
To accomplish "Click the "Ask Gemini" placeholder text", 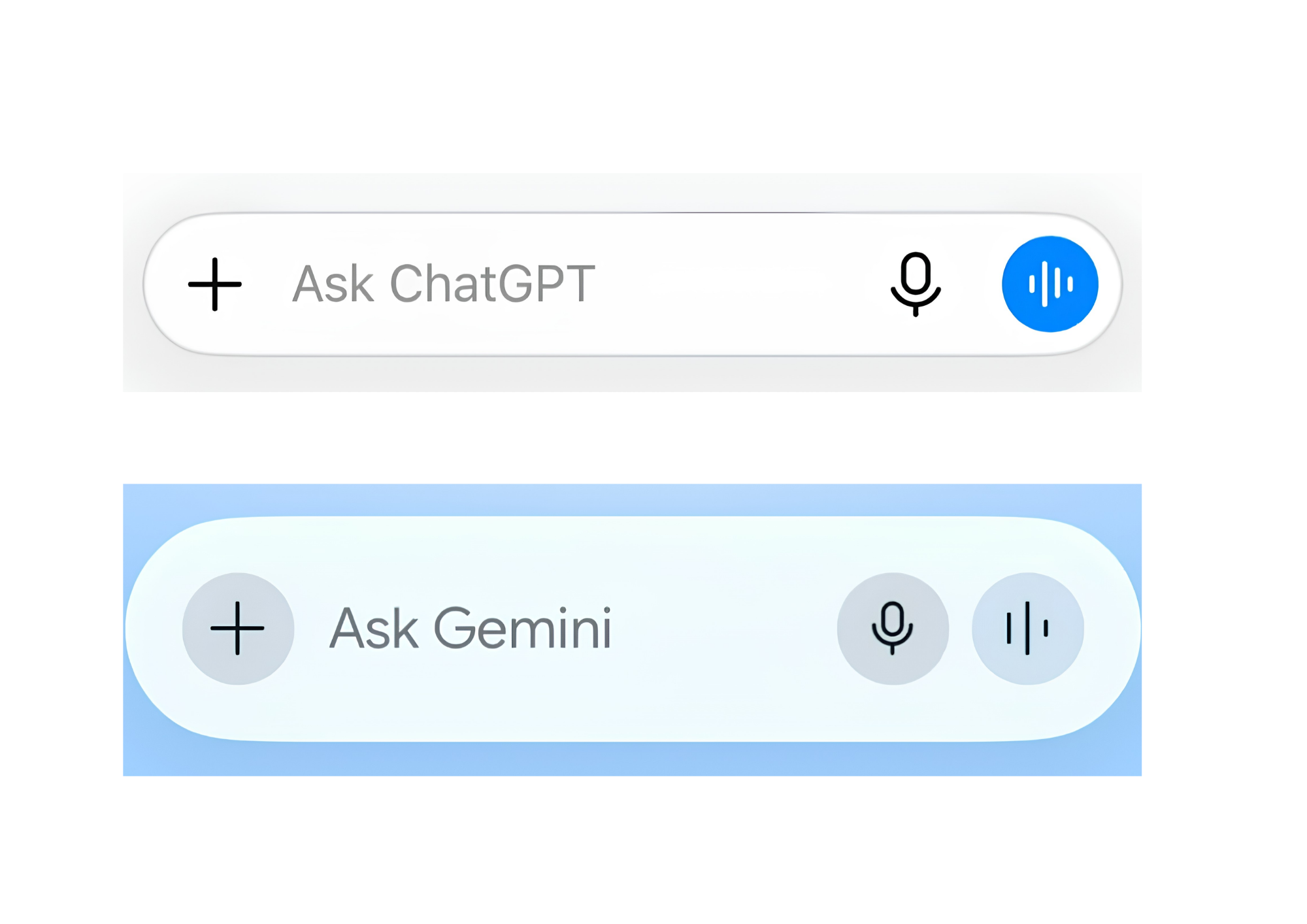I will tap(471, 628).
